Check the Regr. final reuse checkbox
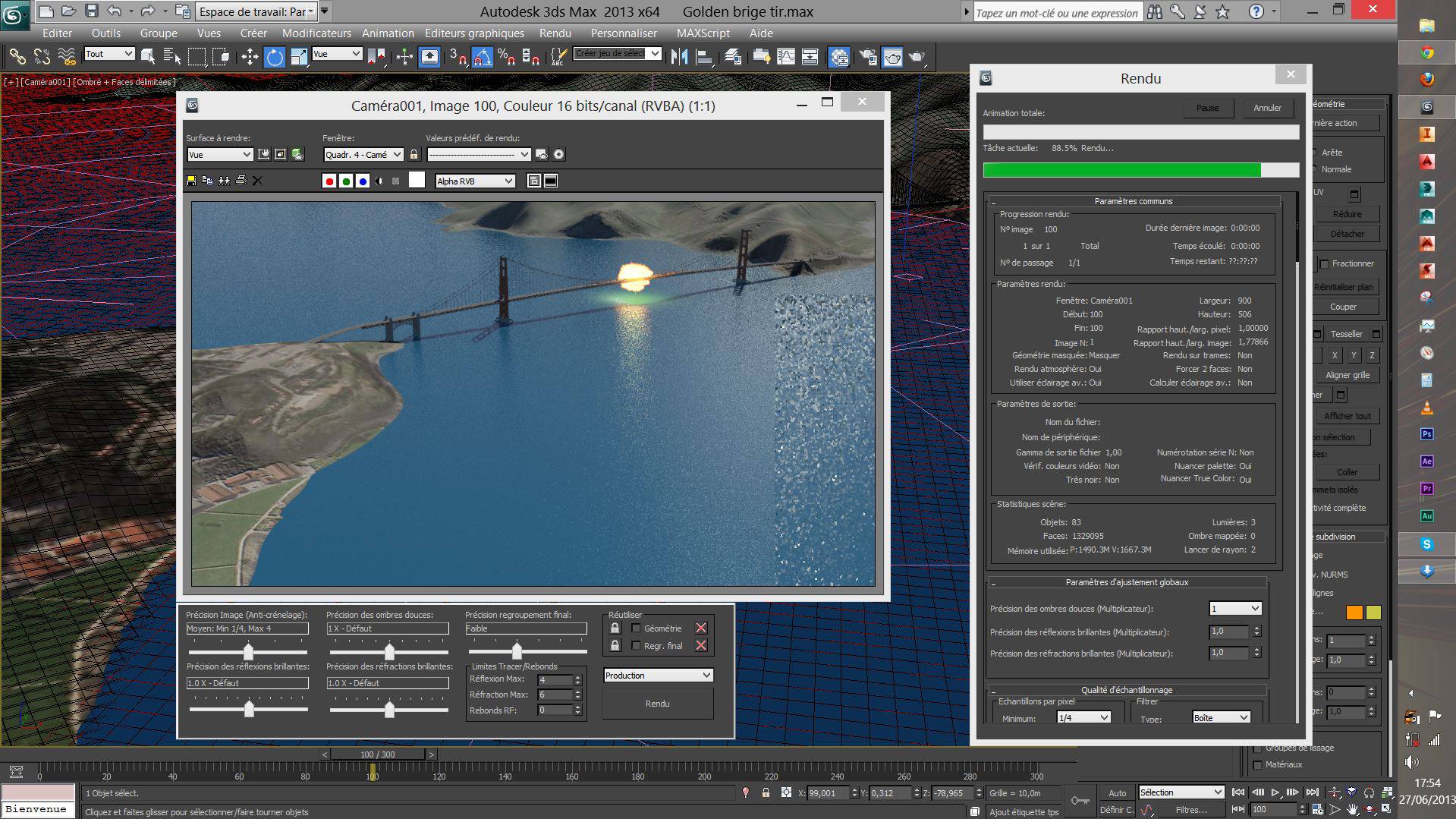 click(636, 646)
